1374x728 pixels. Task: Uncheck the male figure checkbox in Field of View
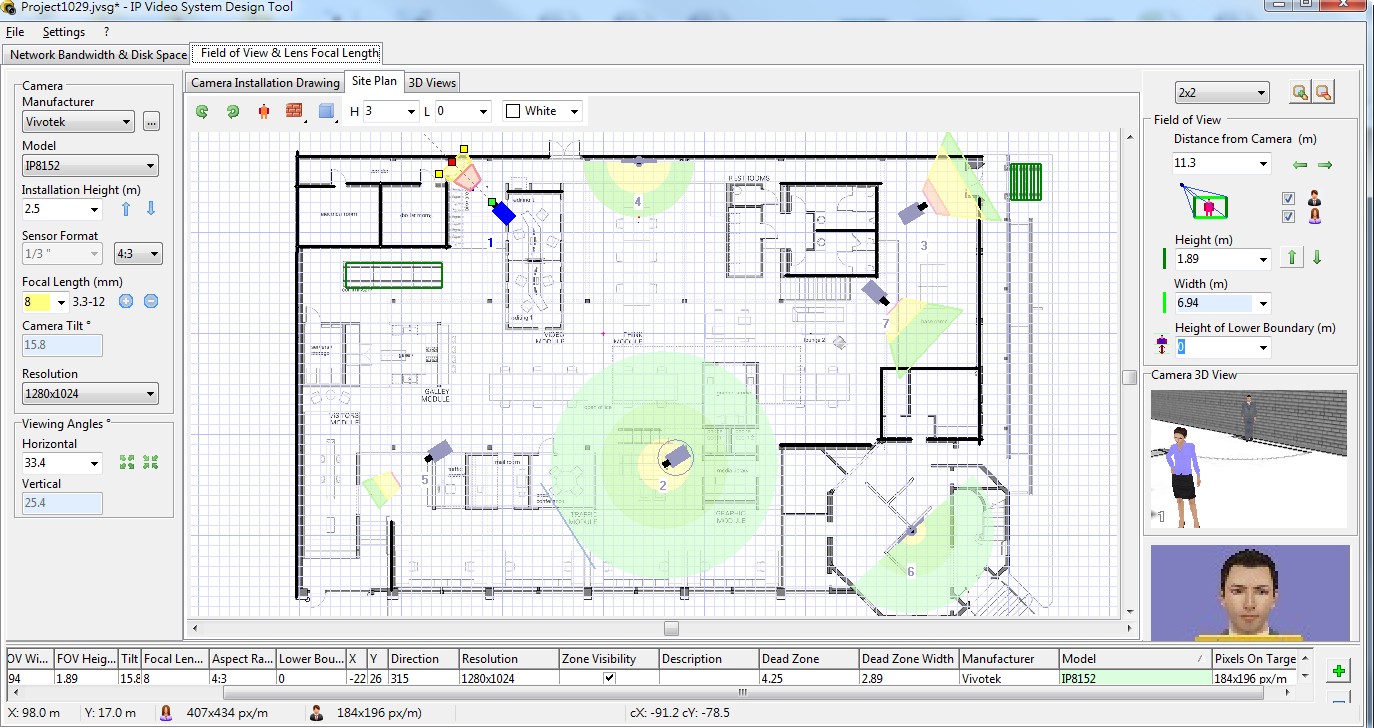(x=1289, y=198)
